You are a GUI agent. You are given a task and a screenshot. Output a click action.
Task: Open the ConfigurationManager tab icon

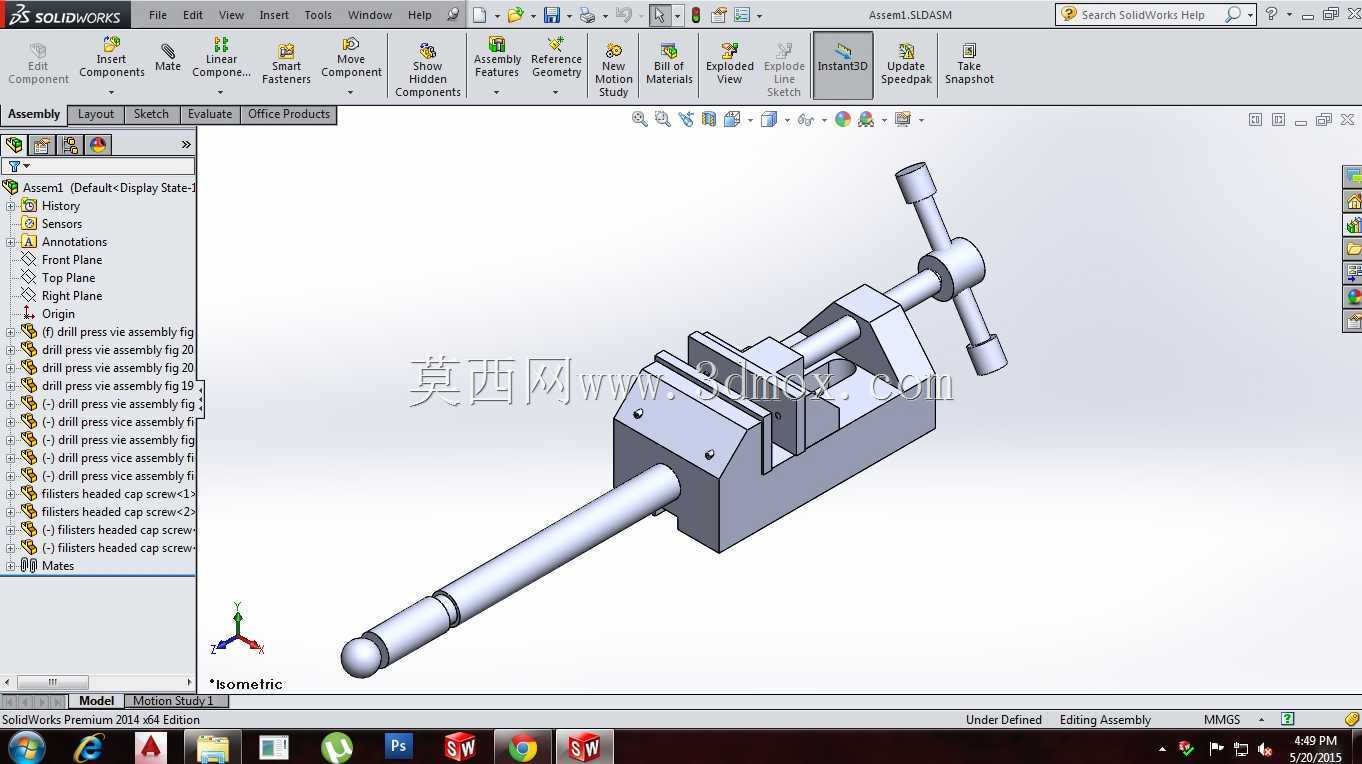click(70, 145)
